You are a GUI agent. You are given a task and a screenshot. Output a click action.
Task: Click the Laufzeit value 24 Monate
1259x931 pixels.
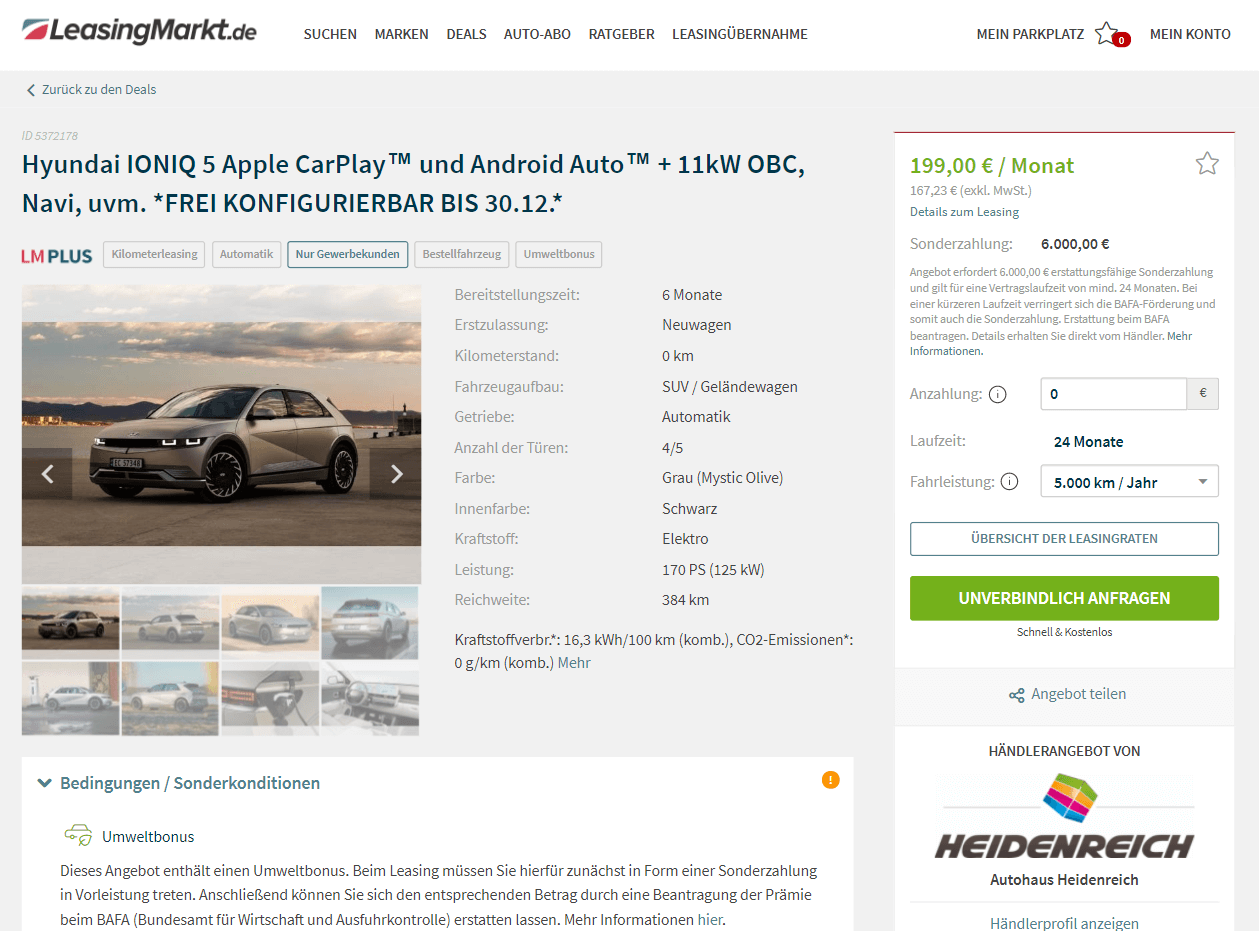click(x=1088, y=442)
